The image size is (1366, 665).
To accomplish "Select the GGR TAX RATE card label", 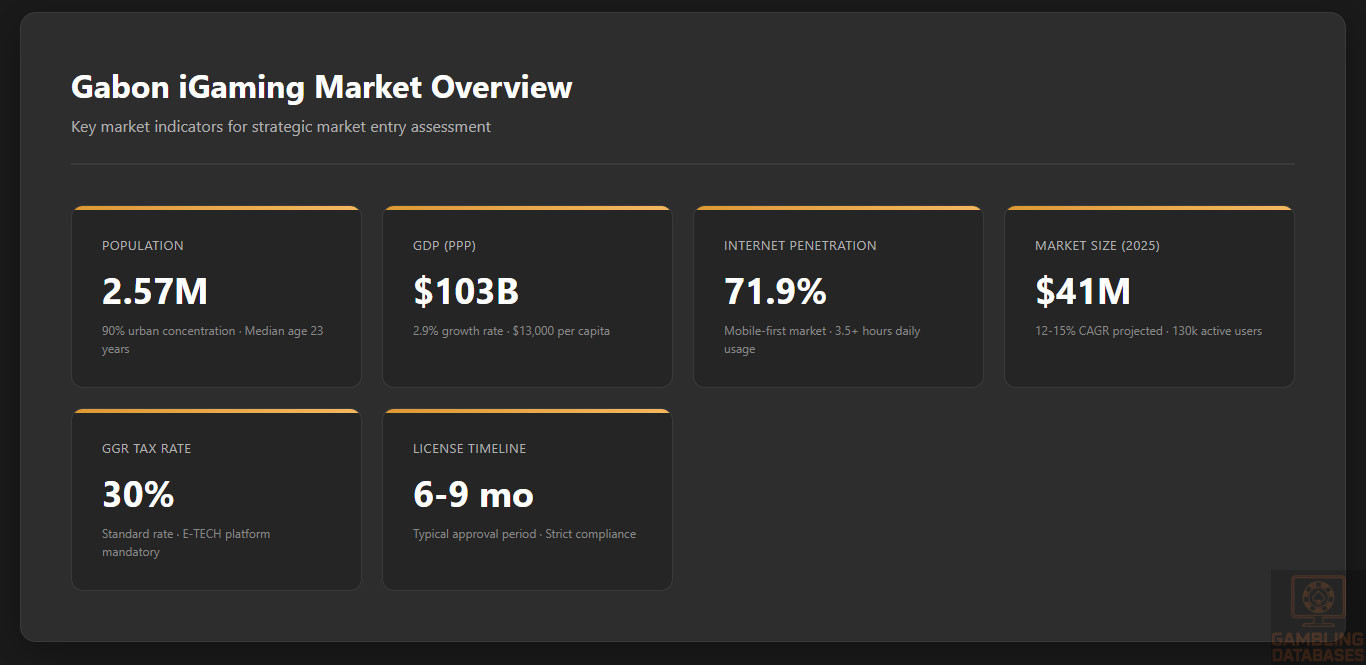I will point(146,449).
